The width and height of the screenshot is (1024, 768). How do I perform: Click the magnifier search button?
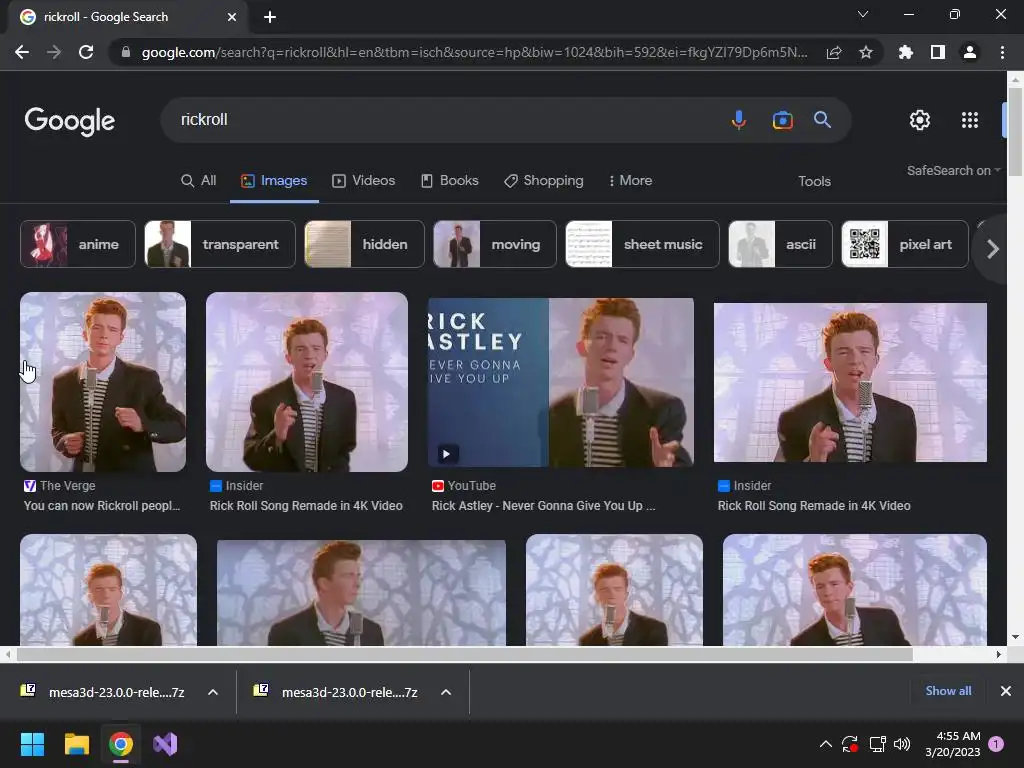[822, 120]
